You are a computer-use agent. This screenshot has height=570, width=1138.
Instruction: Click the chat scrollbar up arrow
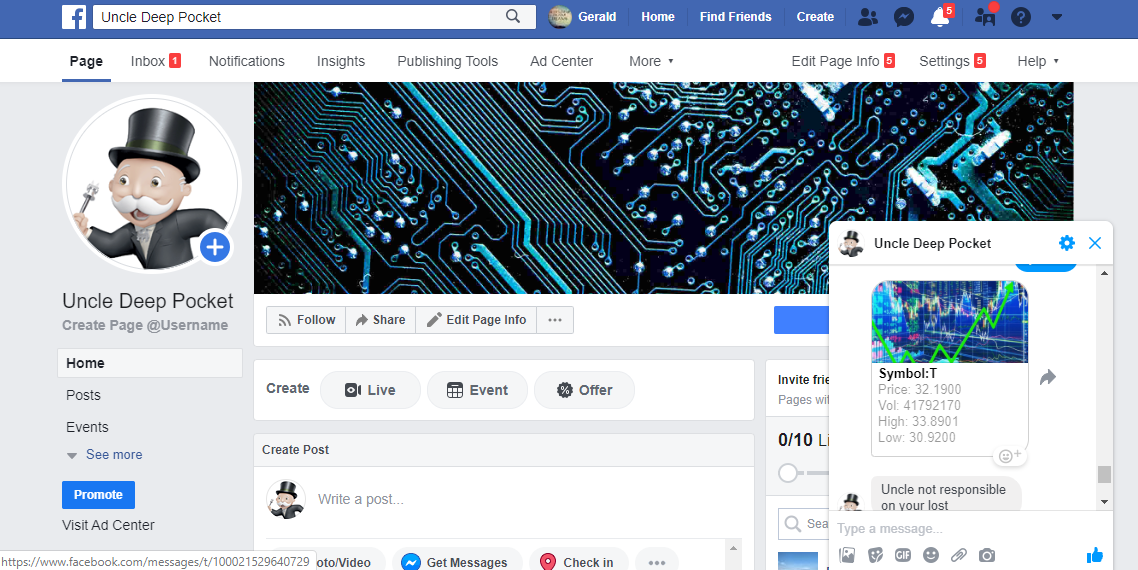pos(1105,273)
